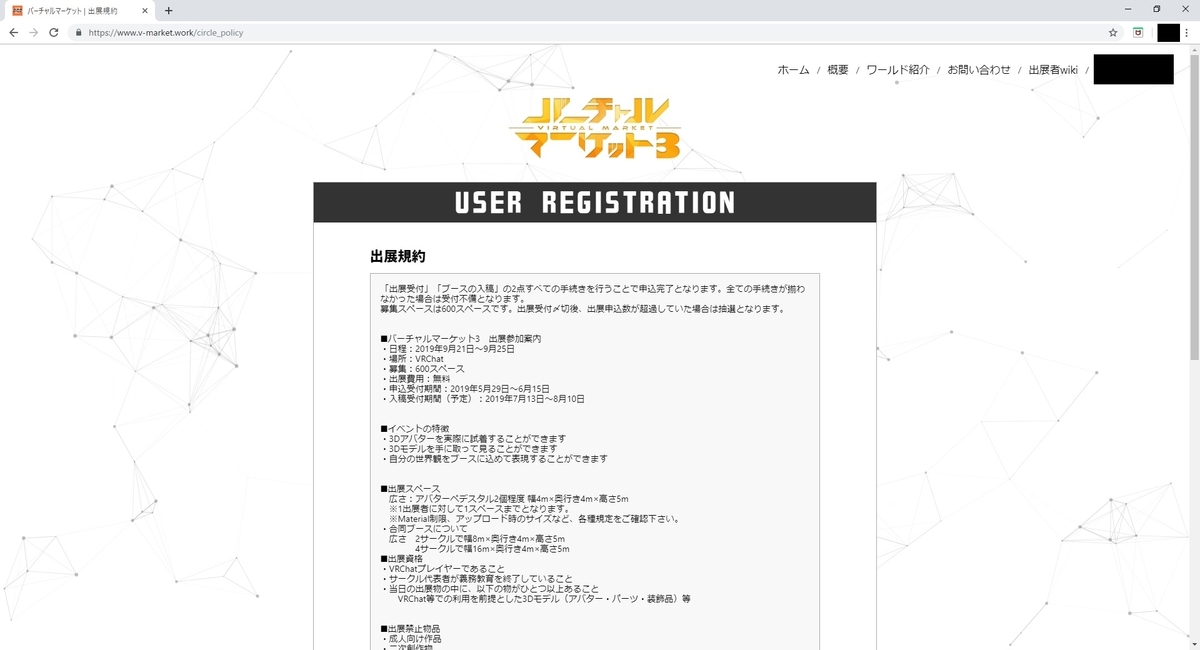Restore down the Chrome window
The height and width of the screenshot is (650, 1200).
1157,9
